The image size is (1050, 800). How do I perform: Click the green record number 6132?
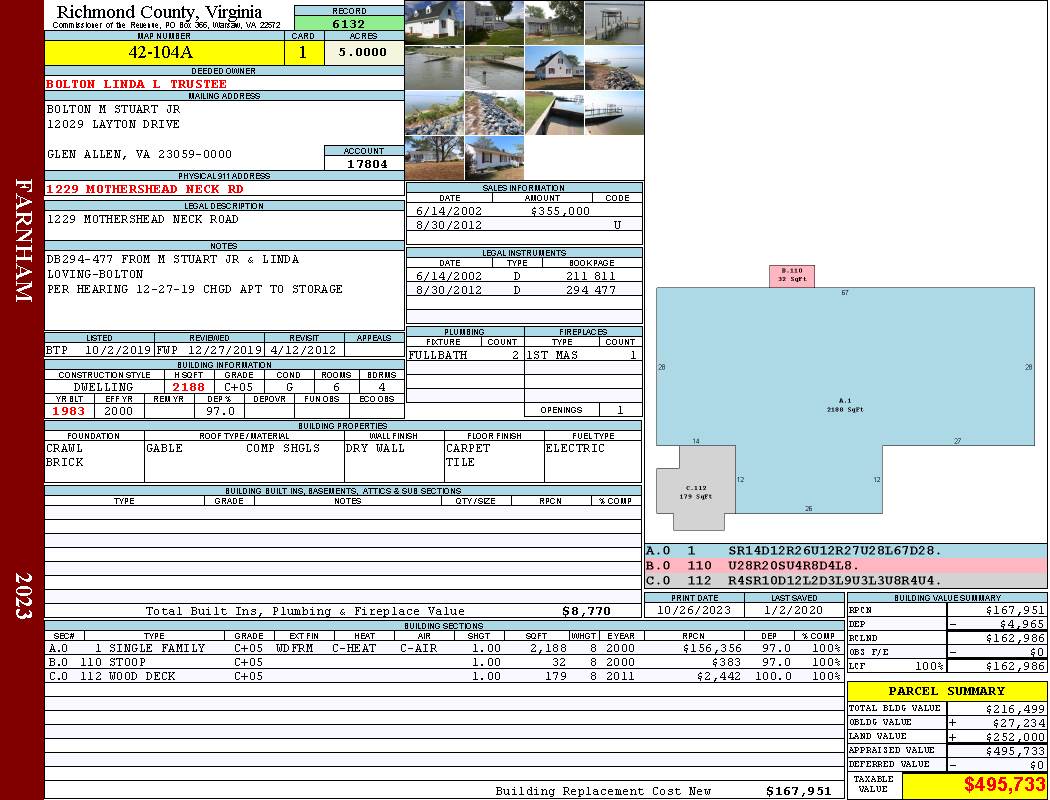point(349,24)
